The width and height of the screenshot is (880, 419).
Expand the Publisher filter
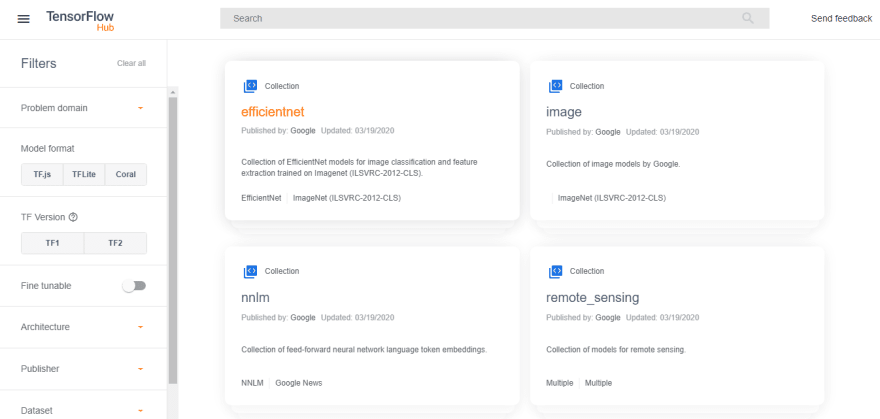click(x=84, y=369)
